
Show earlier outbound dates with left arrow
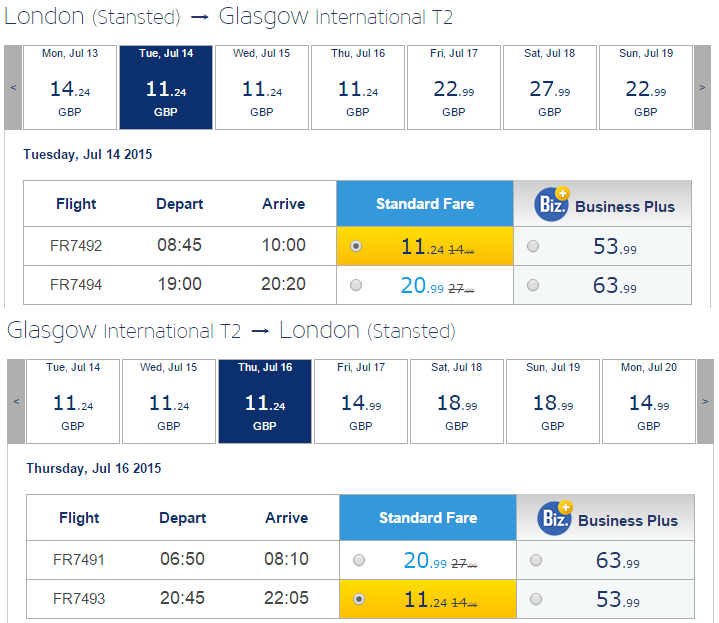click(13, 87)
